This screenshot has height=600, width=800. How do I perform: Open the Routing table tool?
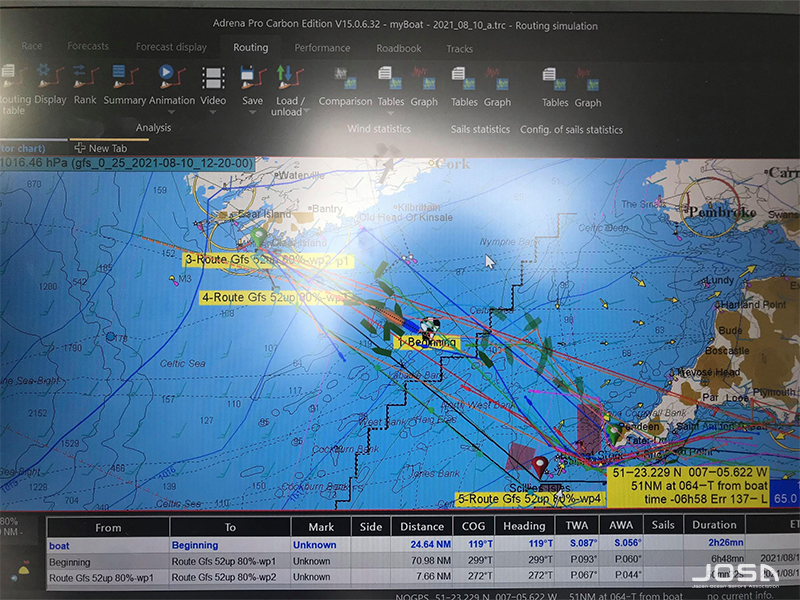point(13,89)
